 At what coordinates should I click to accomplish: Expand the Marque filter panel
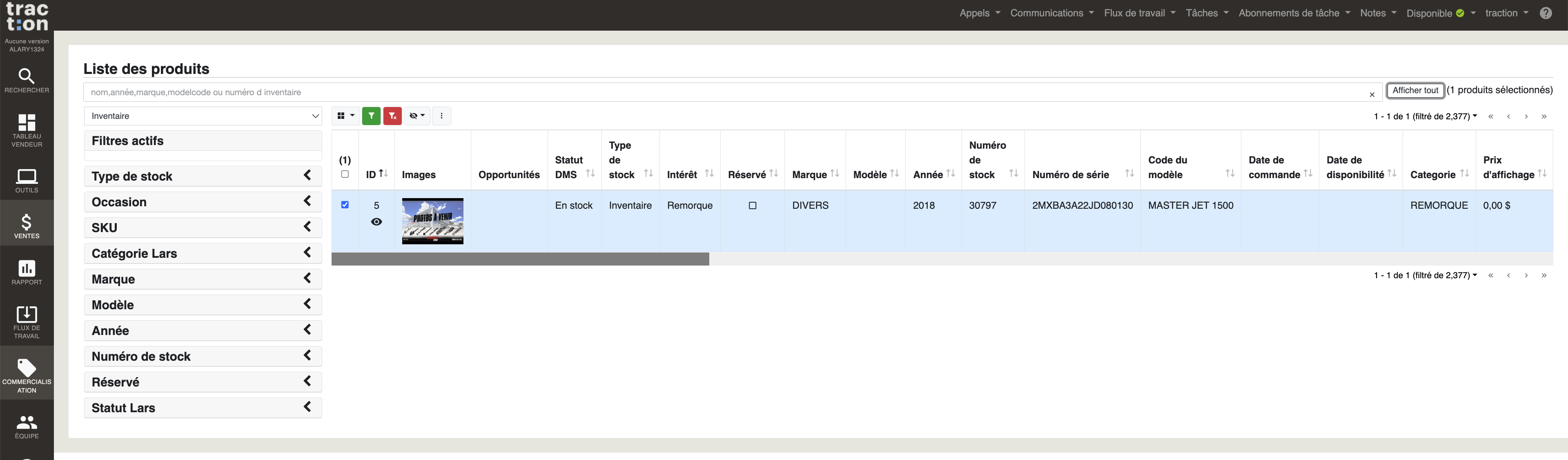point(203,279)
